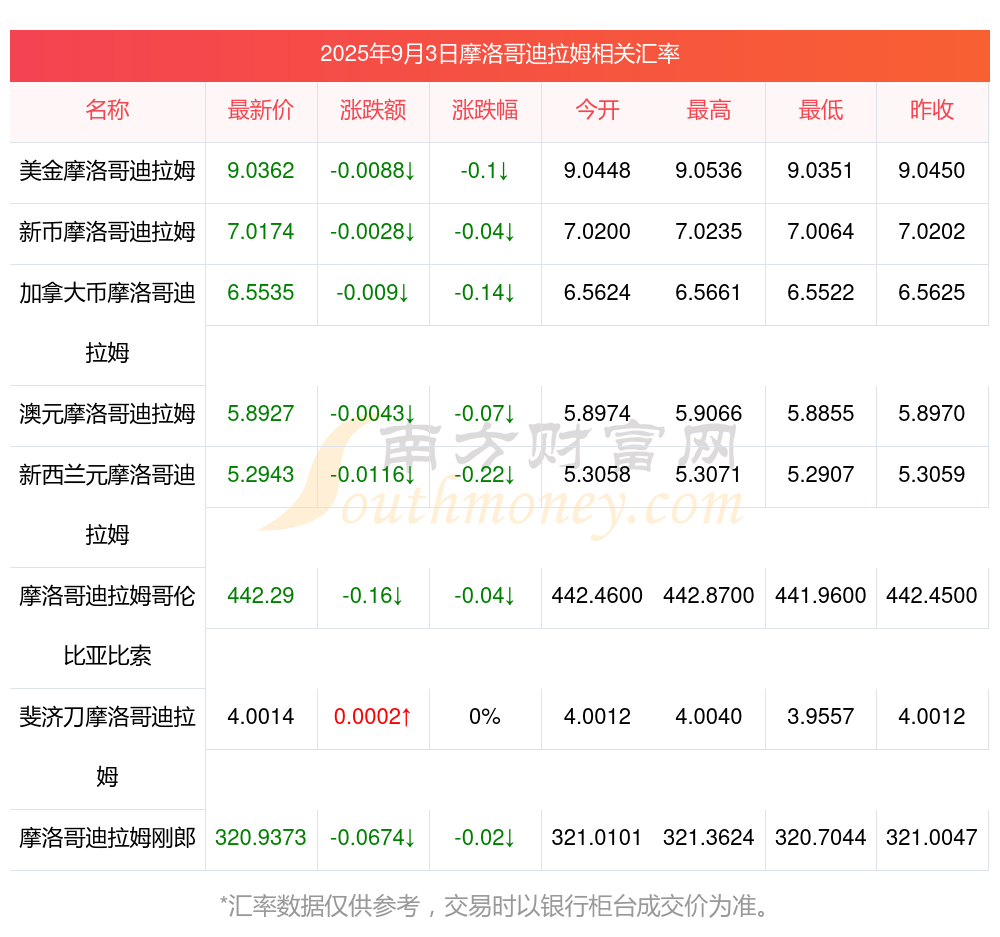Click the red change amount 0.0002↑
The height and width of the screenshot is (937, 1000).
click(373, 717)
